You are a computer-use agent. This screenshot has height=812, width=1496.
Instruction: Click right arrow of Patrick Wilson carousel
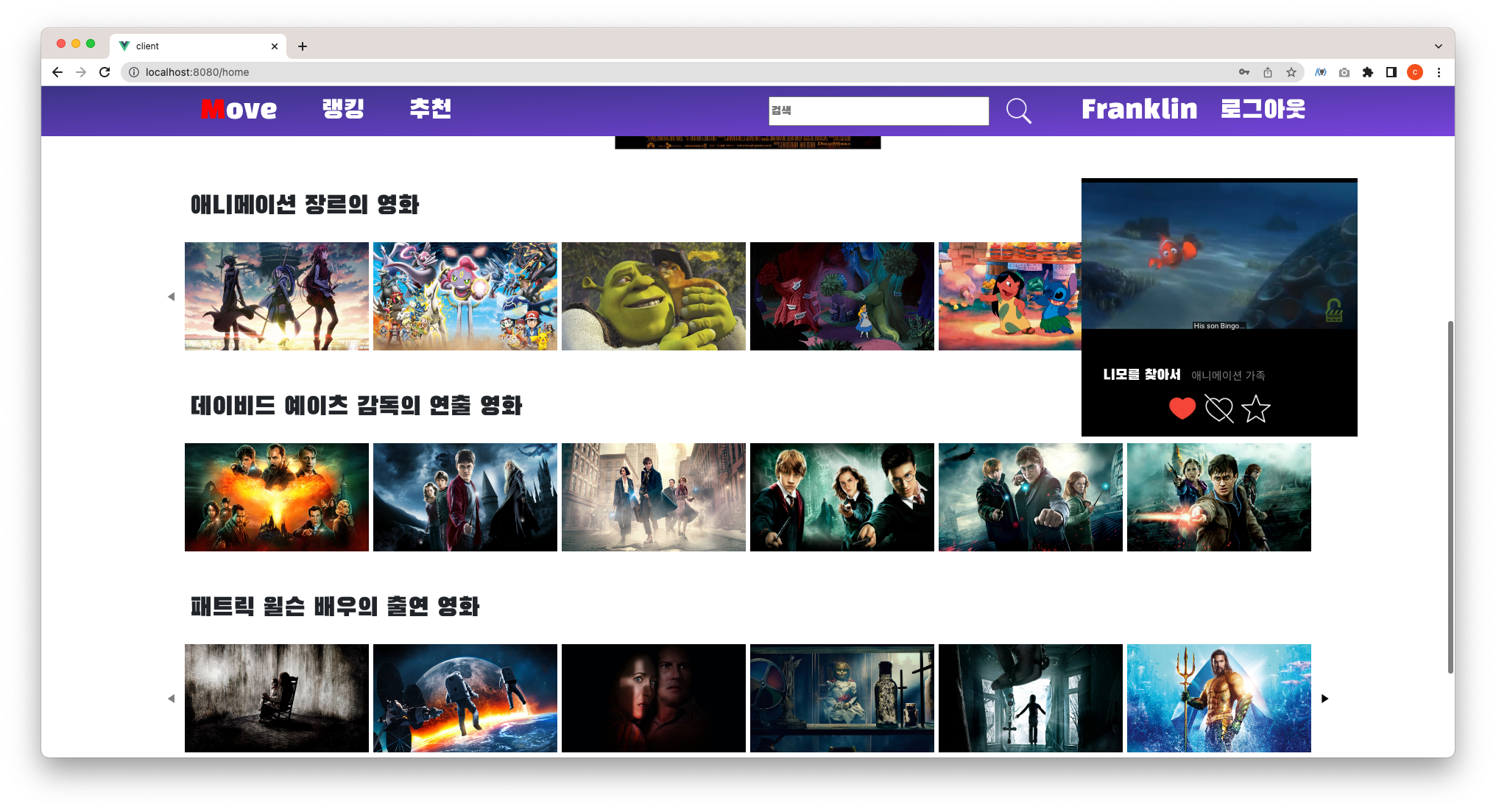[x=1324, y=699]
